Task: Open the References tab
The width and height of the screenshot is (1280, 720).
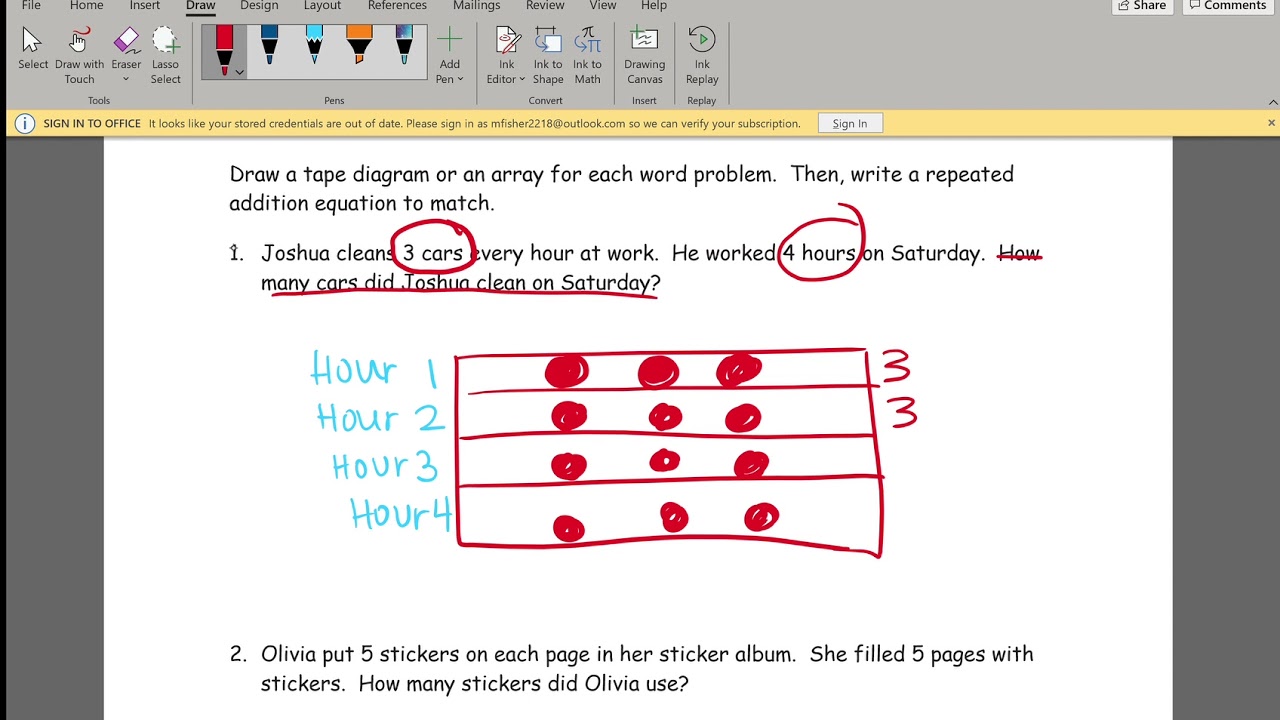Action: tap(397, 6)
